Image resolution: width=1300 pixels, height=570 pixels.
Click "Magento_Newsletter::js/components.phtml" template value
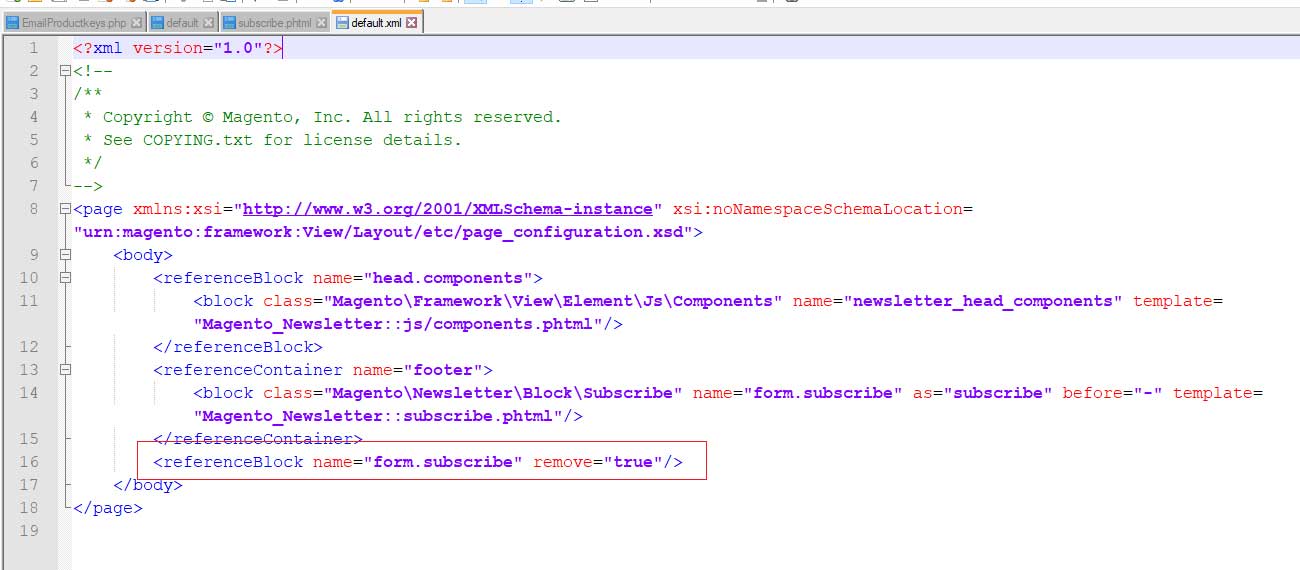click(x=398, y=324)
